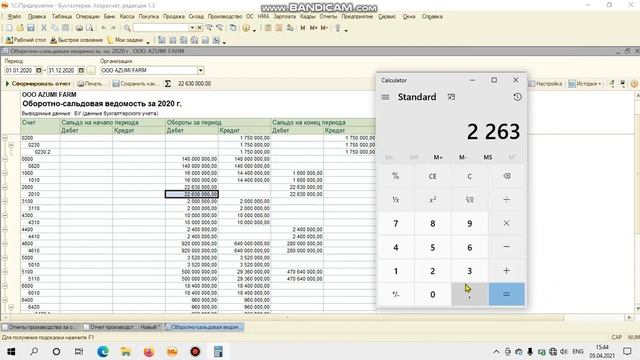The image size is (640, 360).
Task: Click the paste icon in 1C toolbar
Action: tap(65, 28)
